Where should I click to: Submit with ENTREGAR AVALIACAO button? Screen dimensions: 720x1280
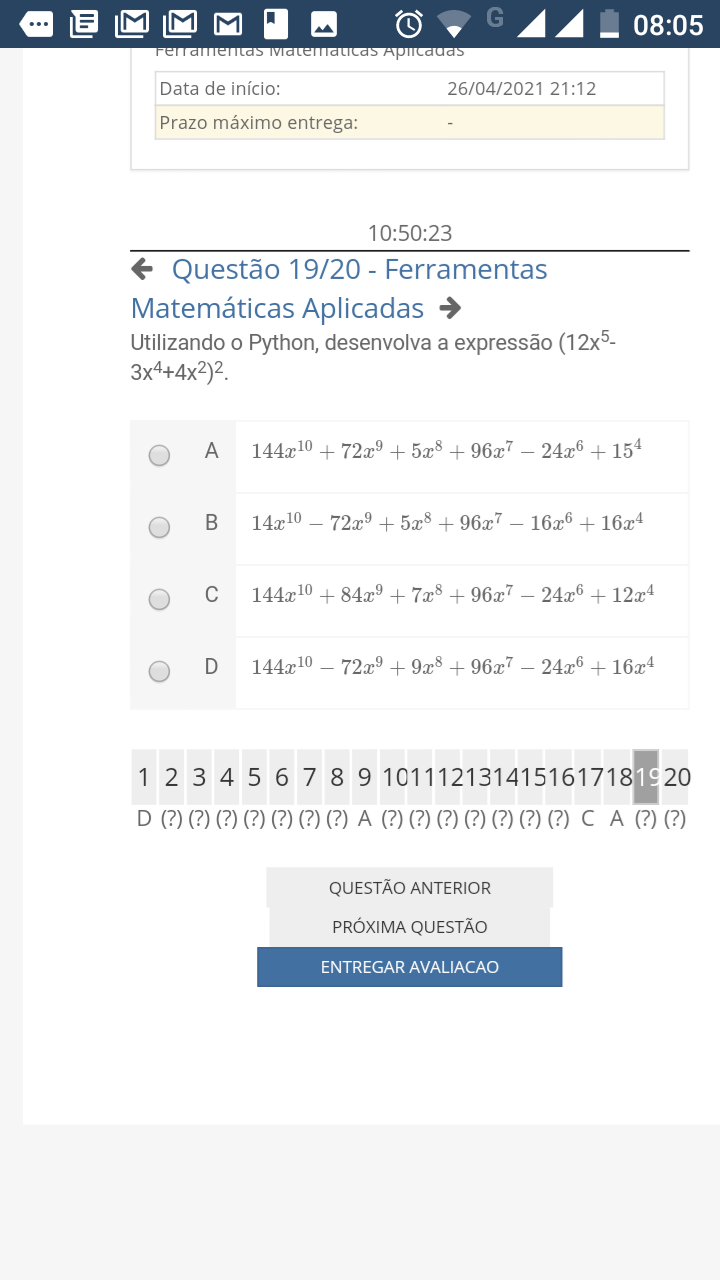[410, 967]
